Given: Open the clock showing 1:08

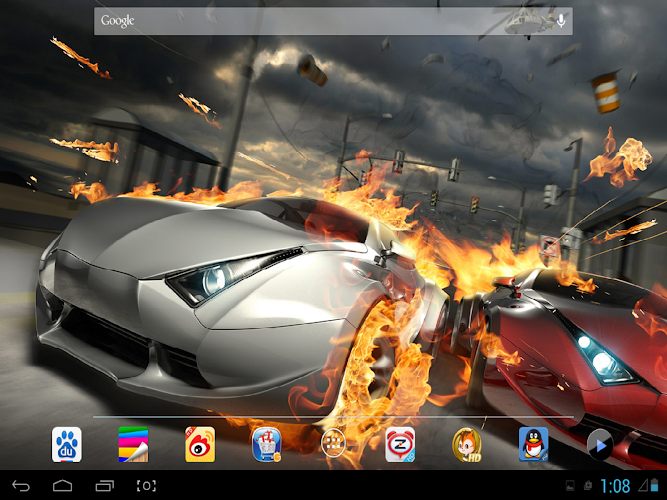Looking at the screenshot, I should click(615, 486).
